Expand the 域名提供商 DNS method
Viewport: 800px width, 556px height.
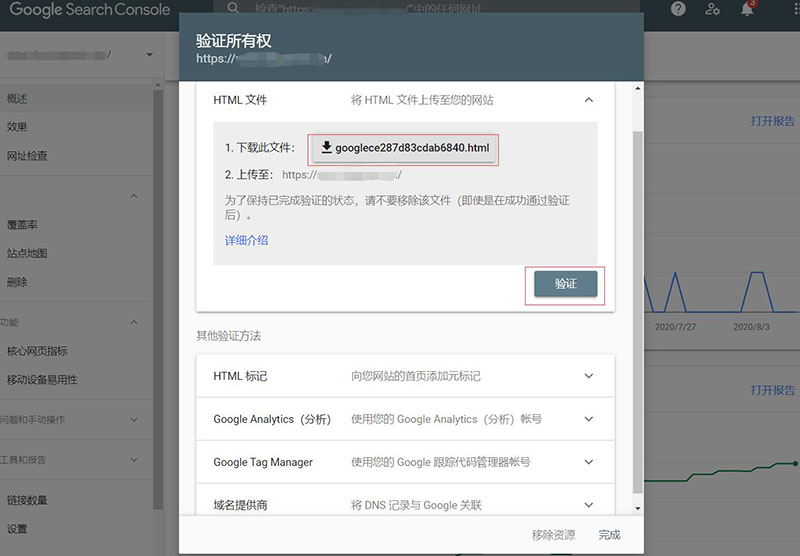405,504
